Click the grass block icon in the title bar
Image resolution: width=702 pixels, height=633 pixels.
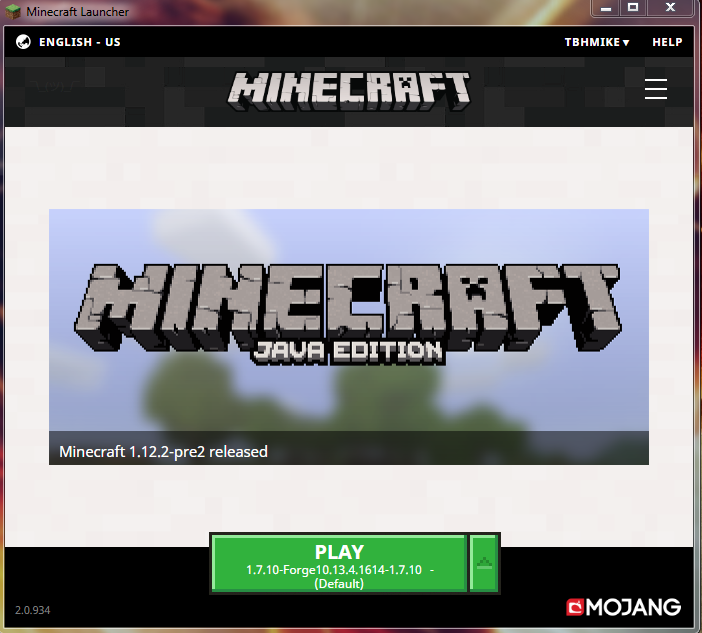click(13, 11)
